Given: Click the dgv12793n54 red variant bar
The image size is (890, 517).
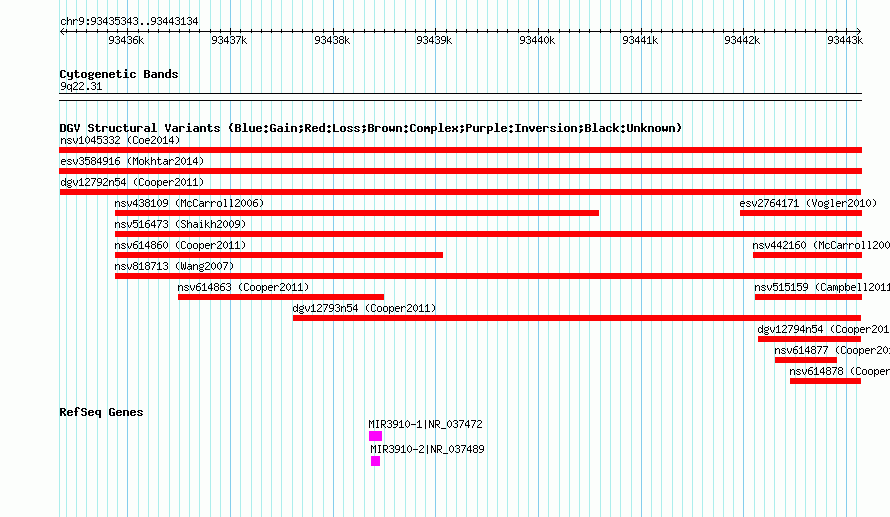Looking at the screenshot, I should pyautogui.click(x=577, y=318).
